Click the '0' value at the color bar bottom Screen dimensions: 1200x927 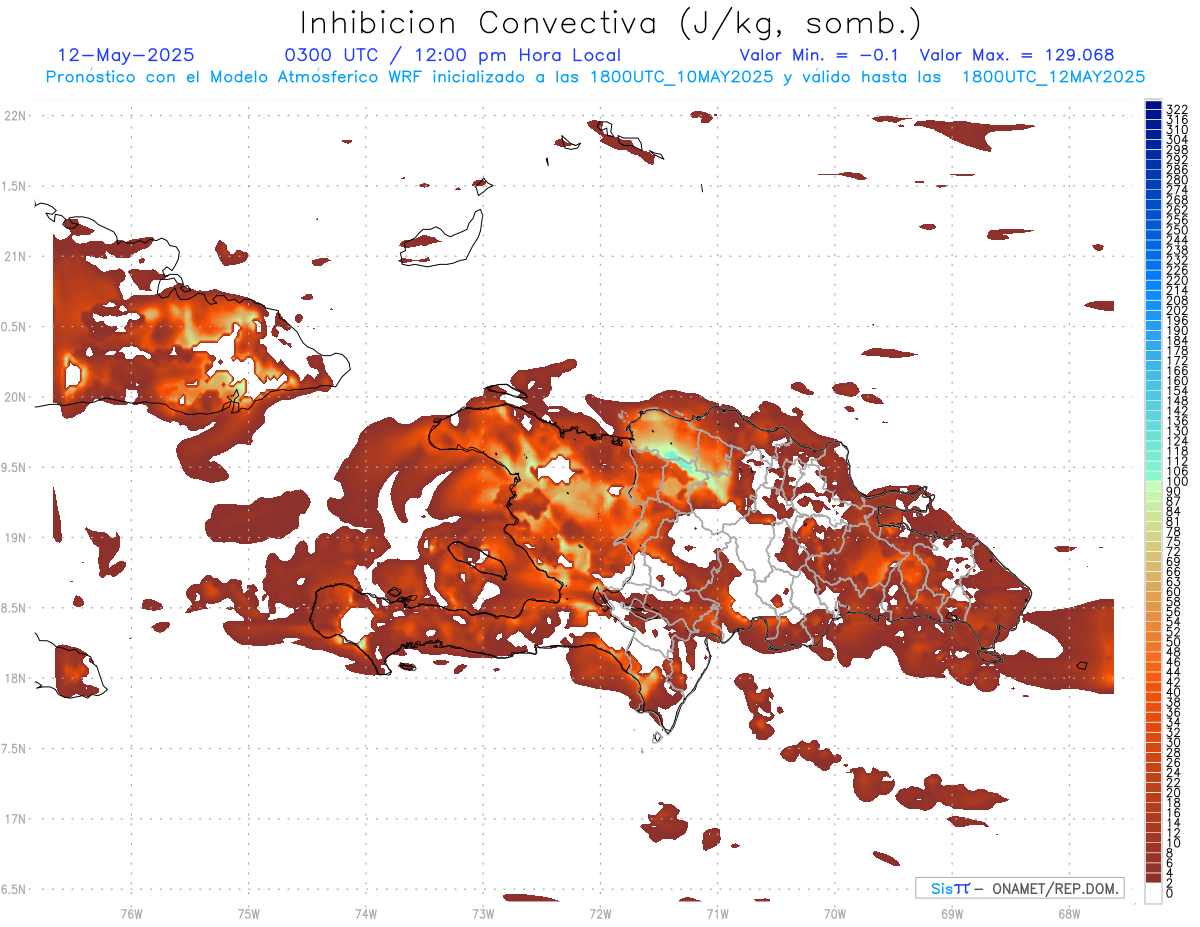point(1170,892)
